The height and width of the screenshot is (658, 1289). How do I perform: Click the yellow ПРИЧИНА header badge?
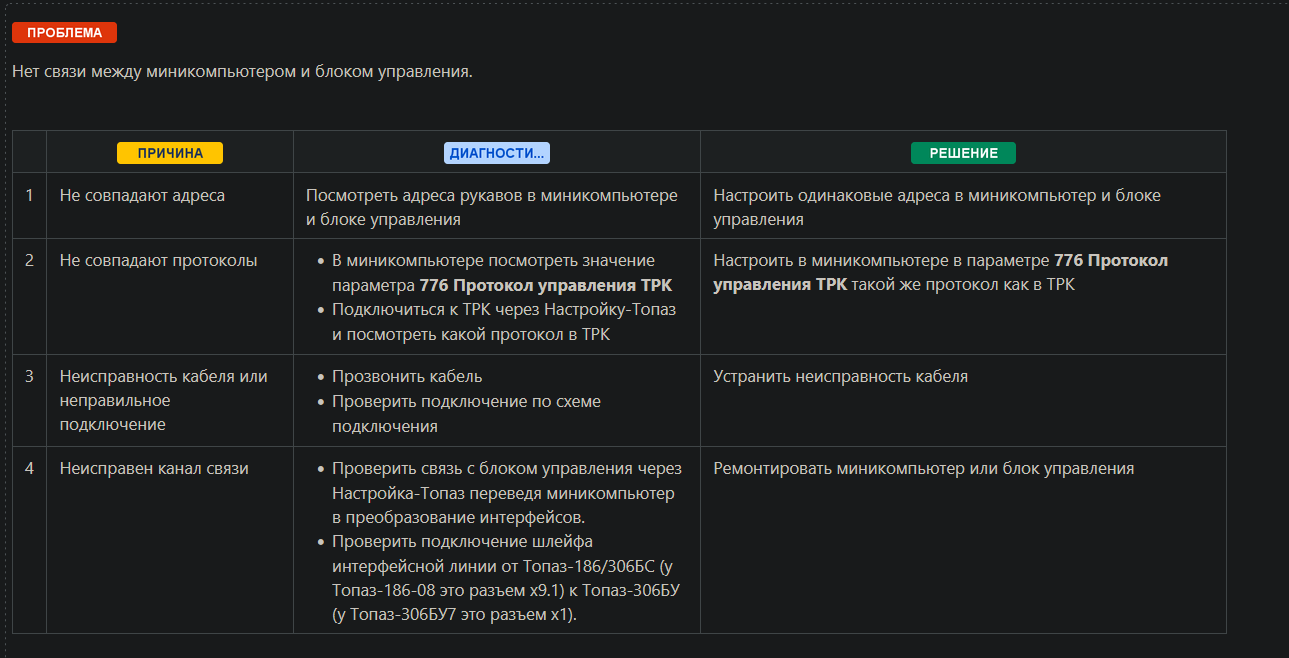tap(170, 153)
